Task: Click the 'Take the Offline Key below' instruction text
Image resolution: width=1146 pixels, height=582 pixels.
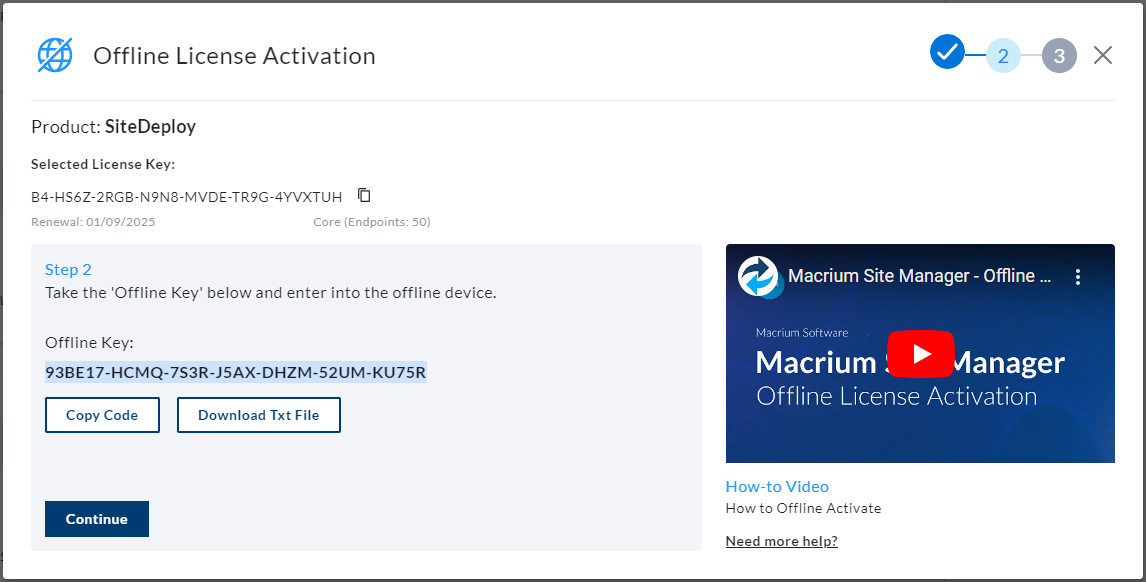Action: (270, 293)
